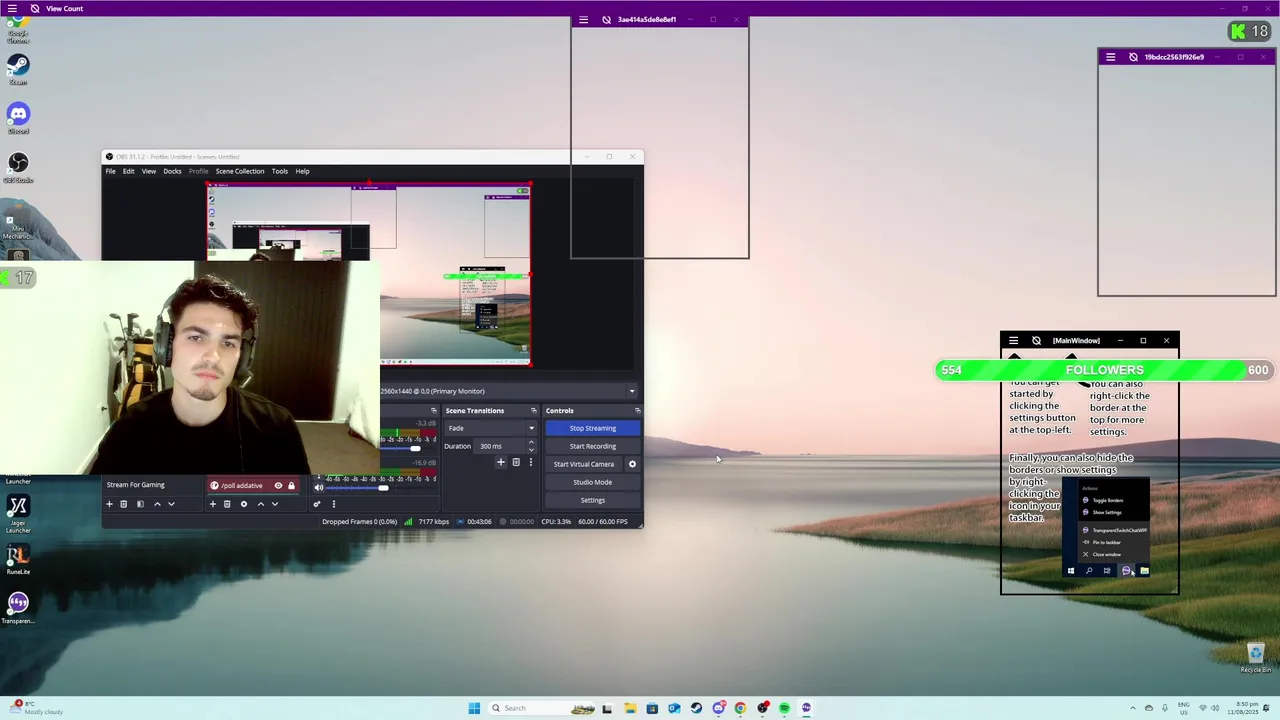Select the /poll addative source row

coord(252,486)
